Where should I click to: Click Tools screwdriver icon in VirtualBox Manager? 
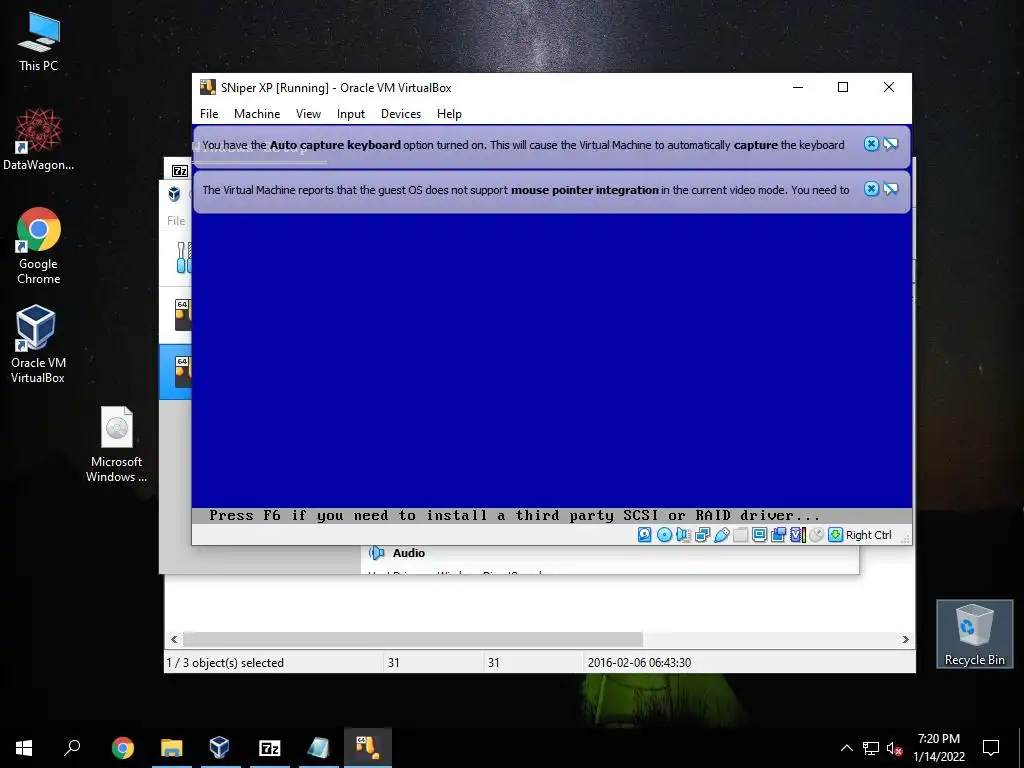point(184,257)
